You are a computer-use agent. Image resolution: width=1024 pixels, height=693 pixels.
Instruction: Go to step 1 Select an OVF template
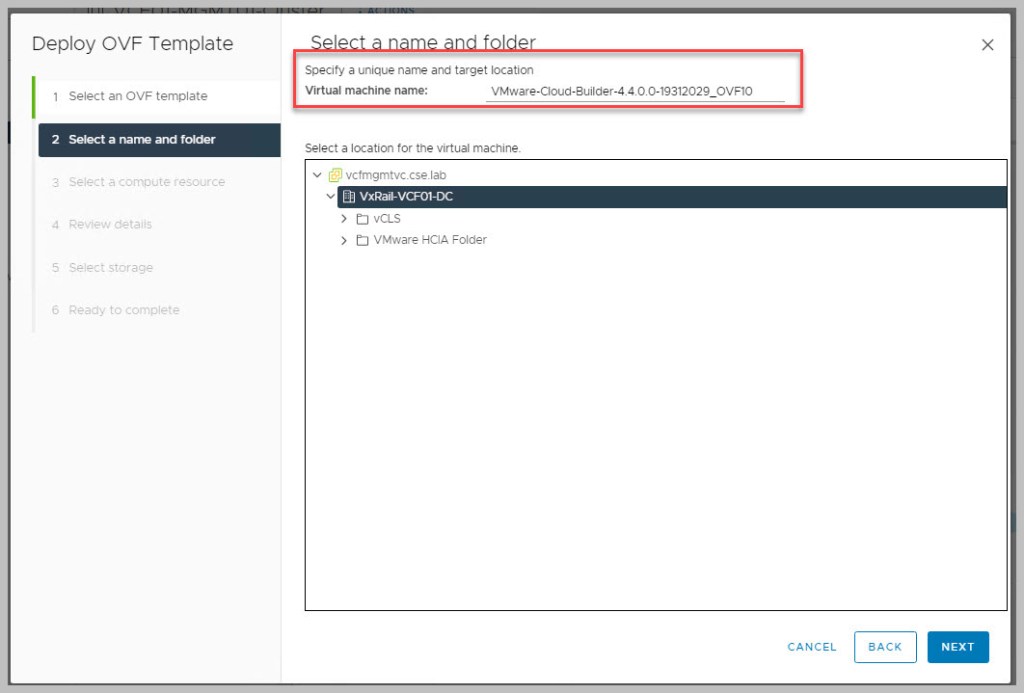(158, 97)
